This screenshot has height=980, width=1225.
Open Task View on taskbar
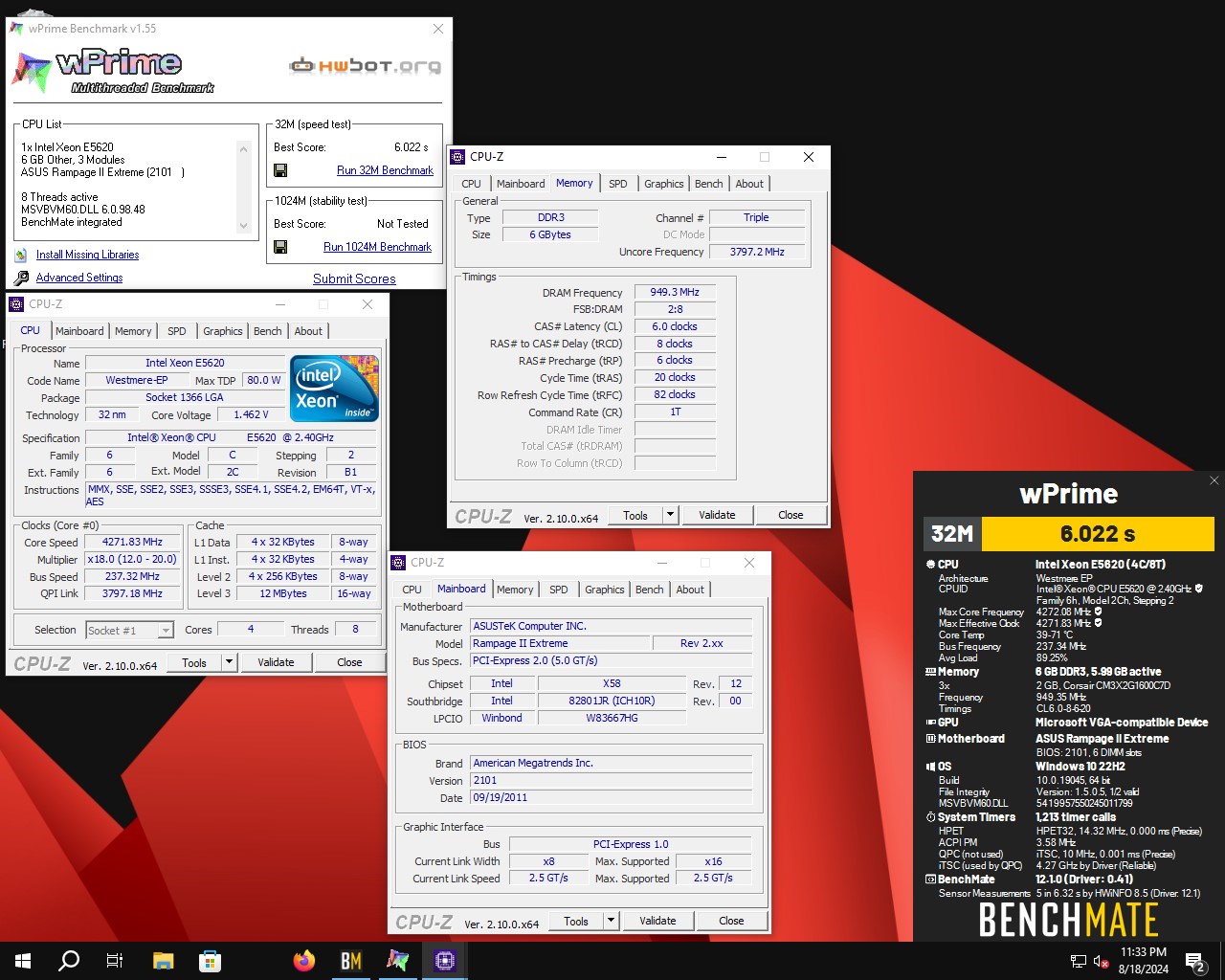(x=115, y=960)
